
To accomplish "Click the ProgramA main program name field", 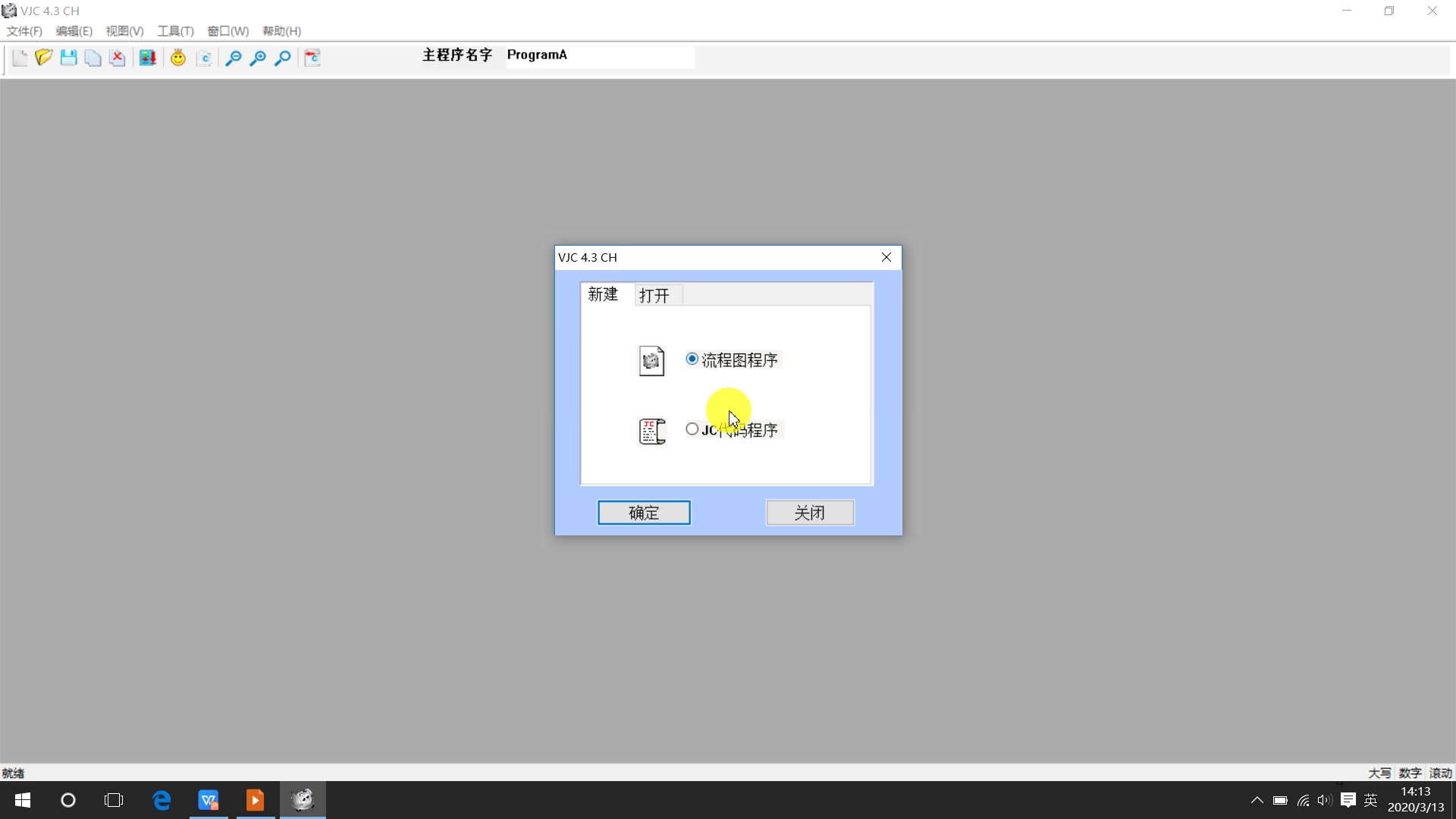I will [x=600, y=55].
